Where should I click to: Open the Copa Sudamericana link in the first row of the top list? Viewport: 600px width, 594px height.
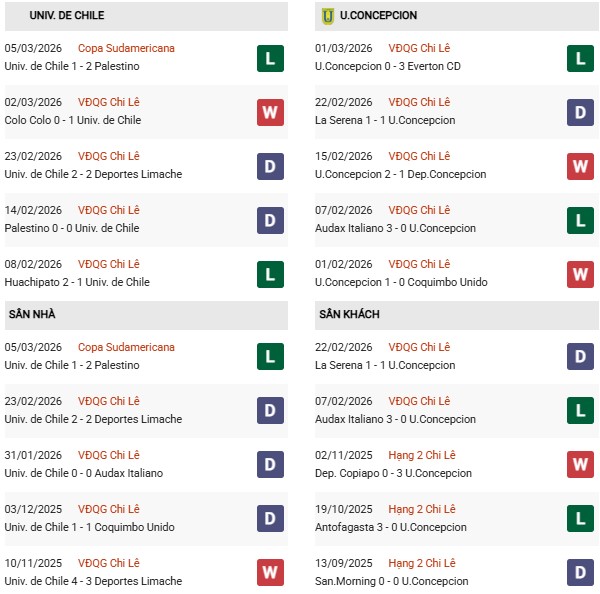(x=126, y=48)
